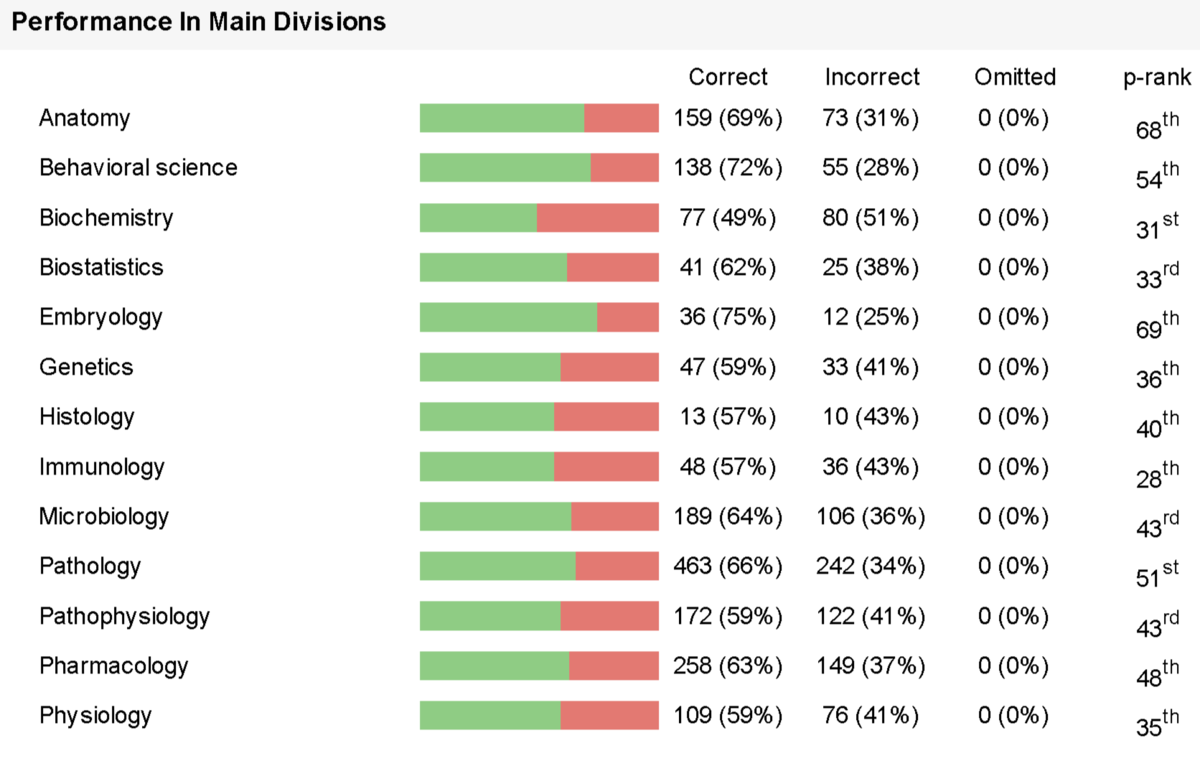1200x761 pixels.
Task: Click the Anatomy division label
Action: click(85, 118)
